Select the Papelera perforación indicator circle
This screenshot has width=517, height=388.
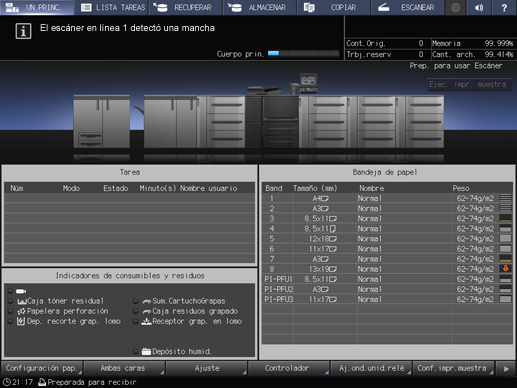(x=11, y=311)
